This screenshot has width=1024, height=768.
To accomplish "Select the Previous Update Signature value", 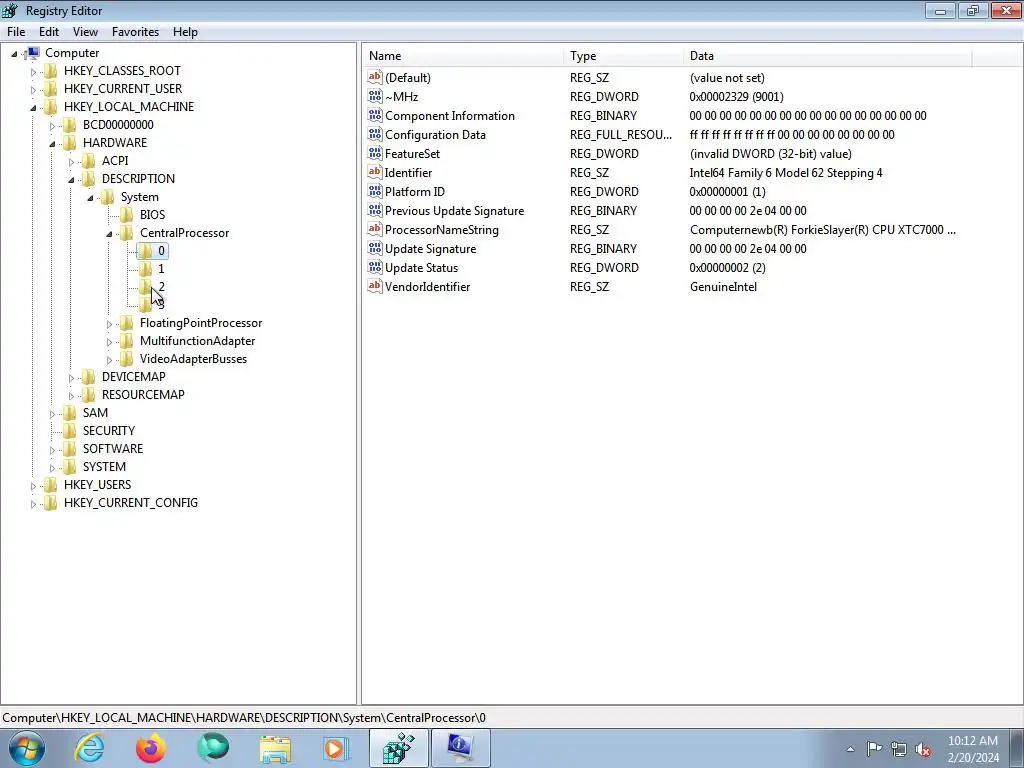I will tap(455, 210).
